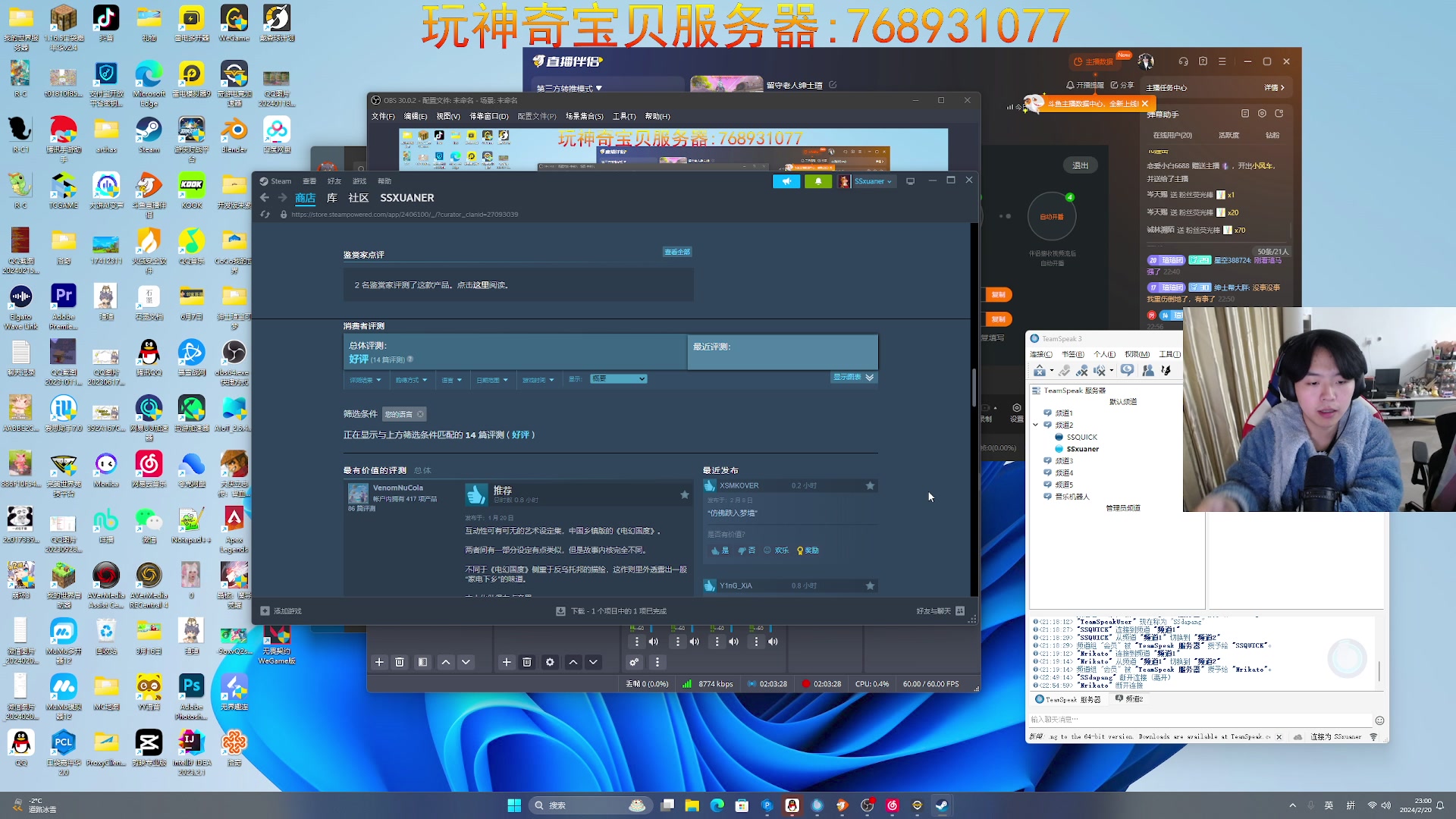Open OBS 工具(T) menu

coord(624,117)
